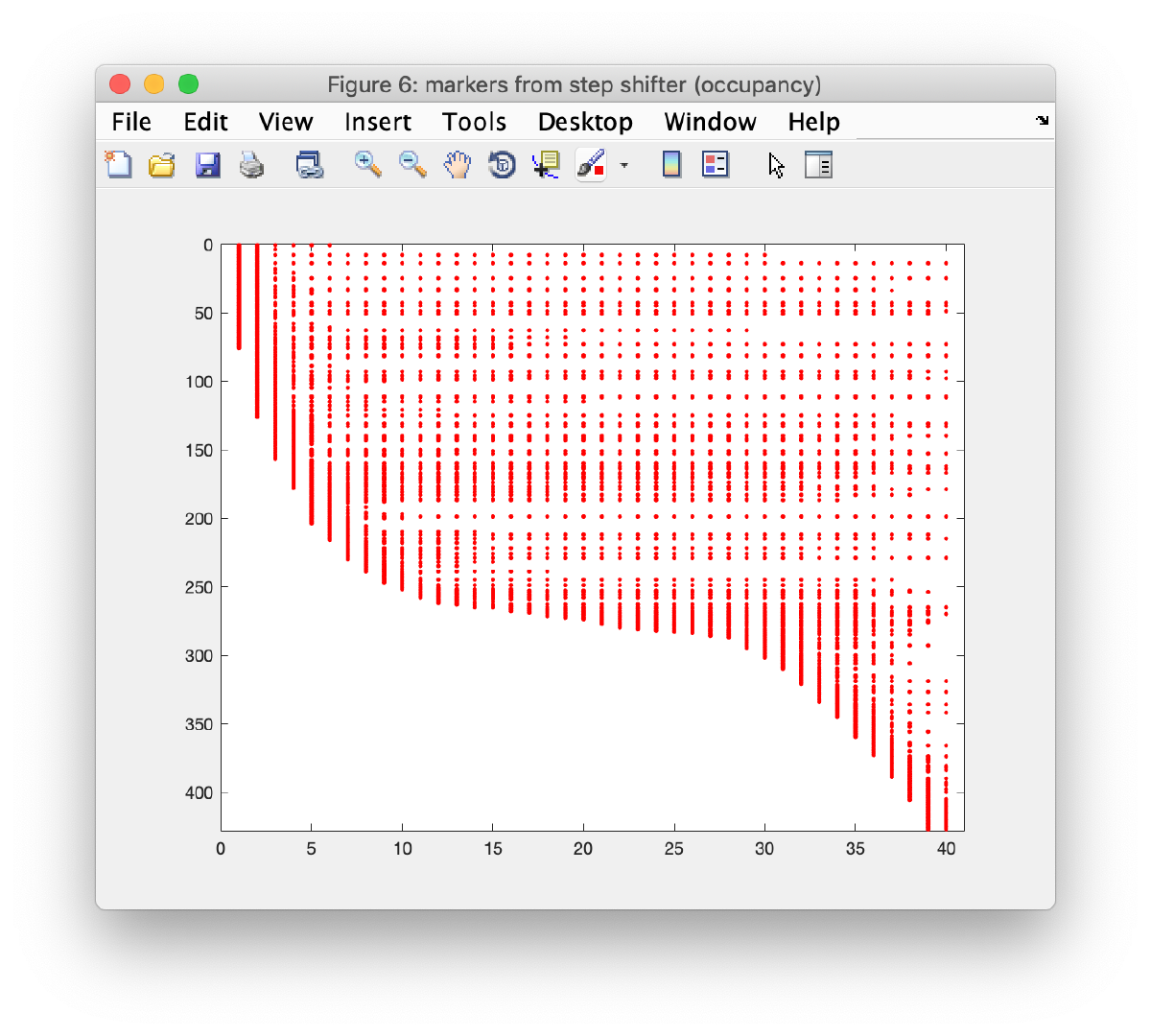Select the Data Cursor tool
The width and height of the screenshot is (1151, 1036).
pos(545,164)
